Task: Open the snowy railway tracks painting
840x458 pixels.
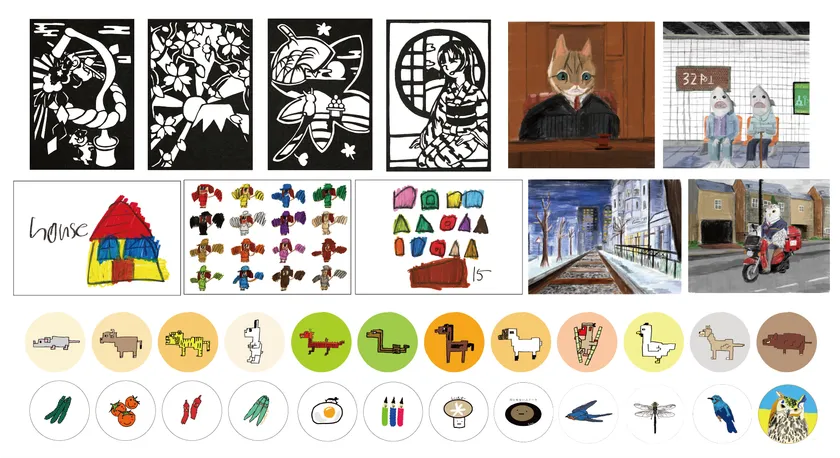Action: coord(605,237)
